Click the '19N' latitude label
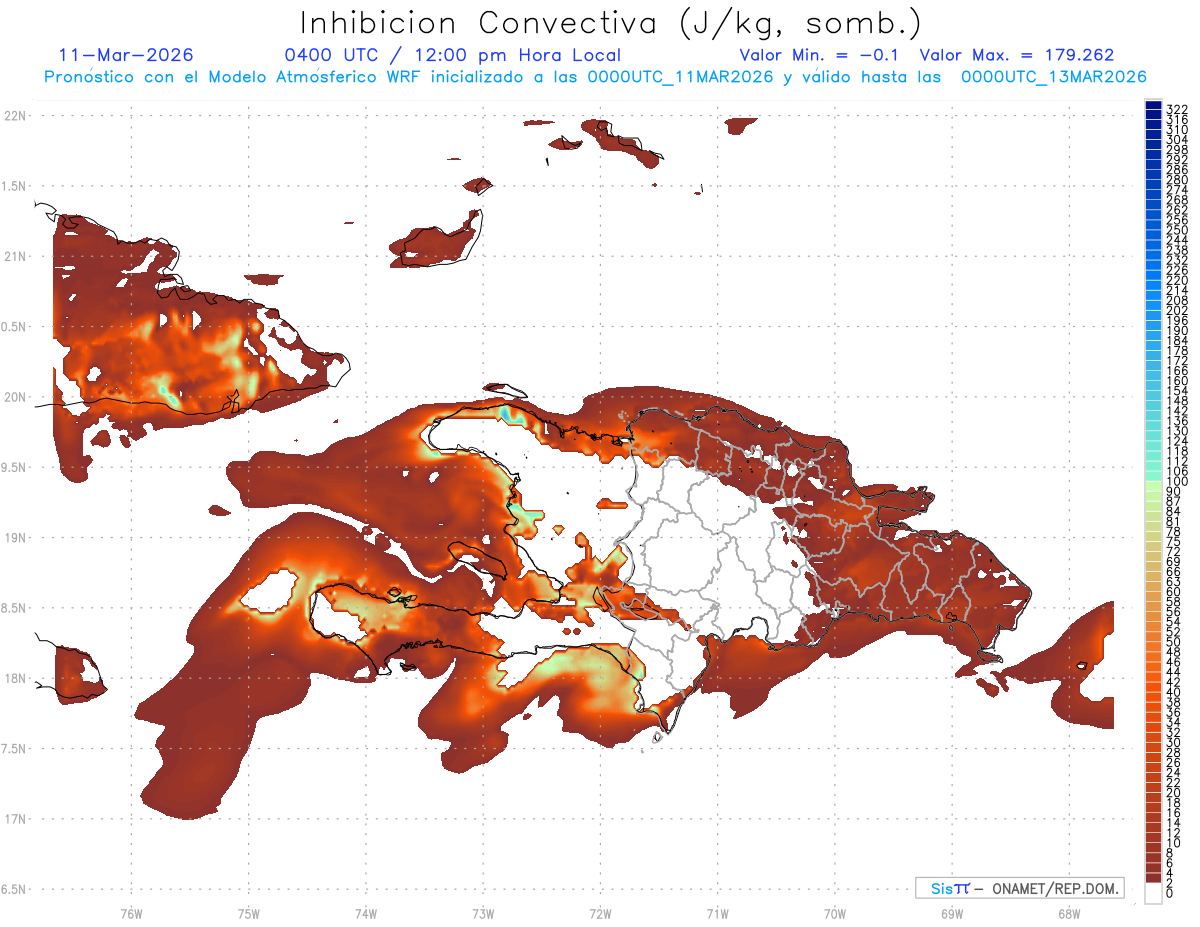 (15, 537)
